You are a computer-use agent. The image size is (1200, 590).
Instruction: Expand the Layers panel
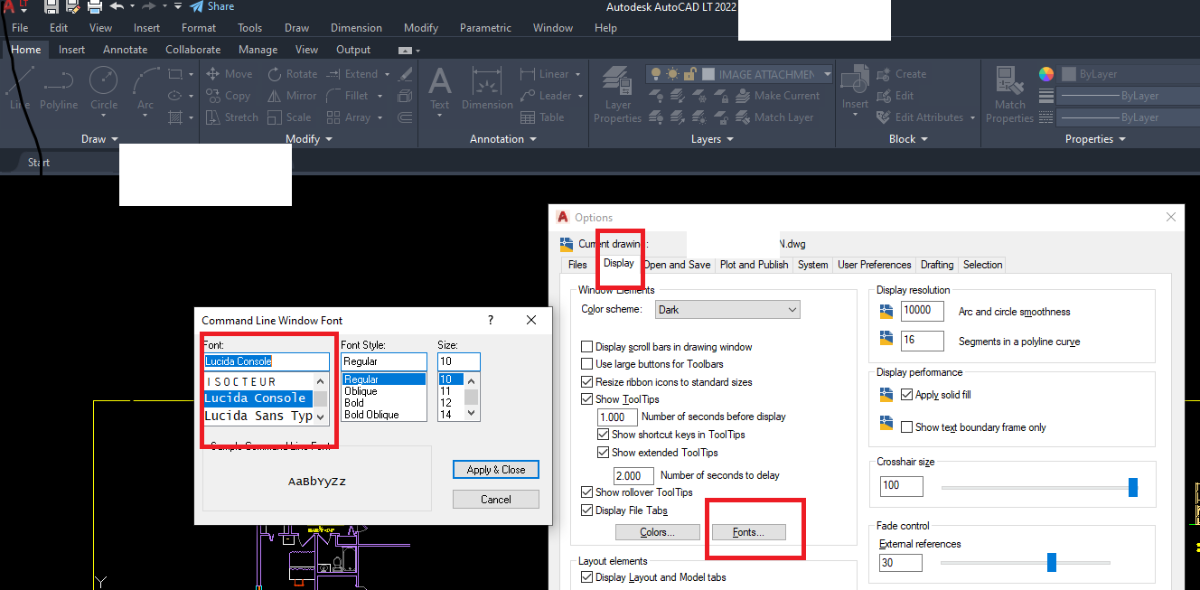click(712, 139)
